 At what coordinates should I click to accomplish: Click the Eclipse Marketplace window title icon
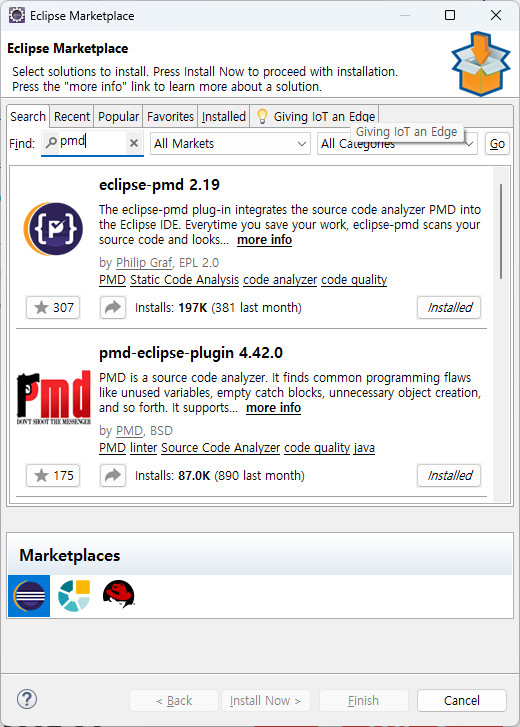[x=17, y=15]
